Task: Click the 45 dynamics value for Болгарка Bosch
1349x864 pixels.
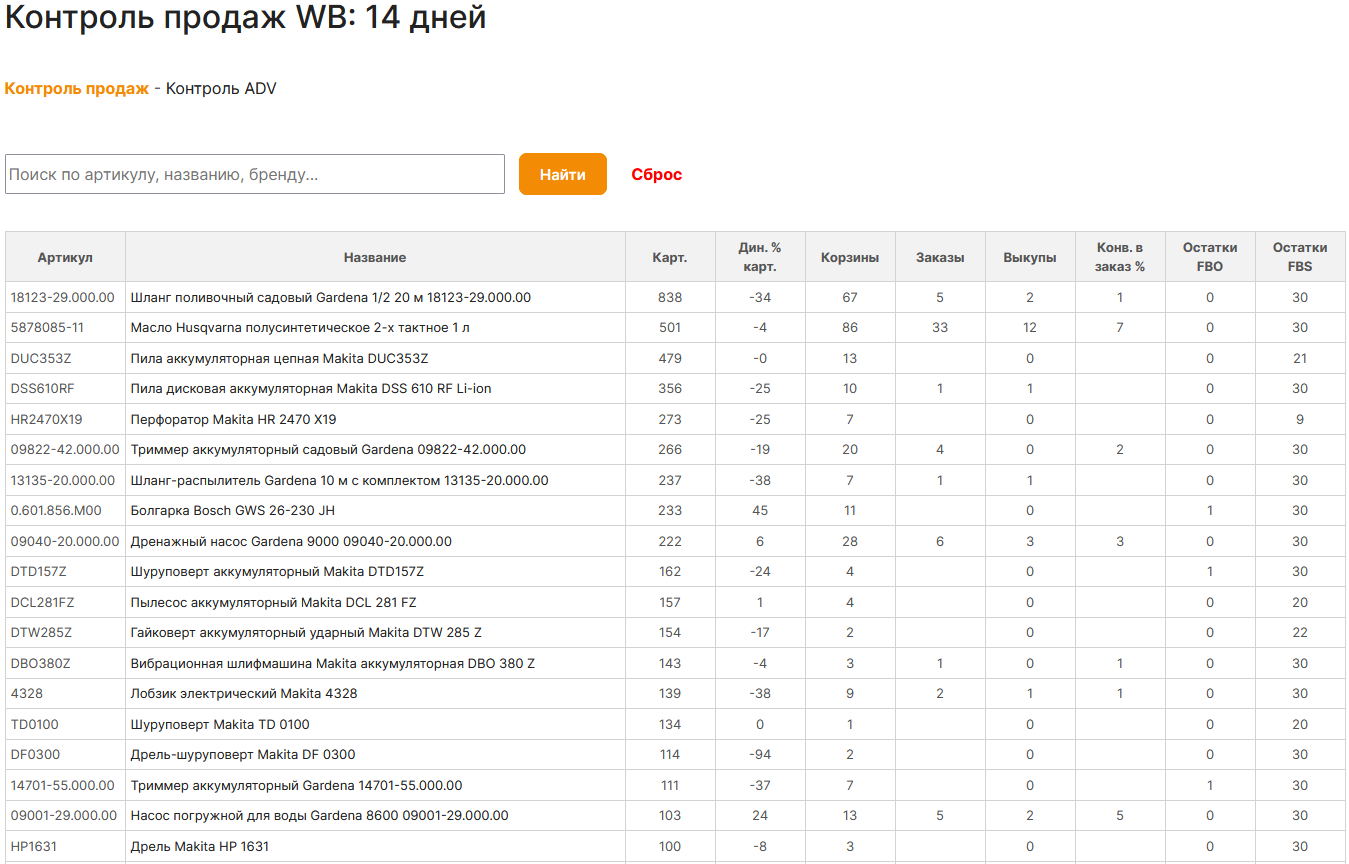Action: (x=760, y=510)
